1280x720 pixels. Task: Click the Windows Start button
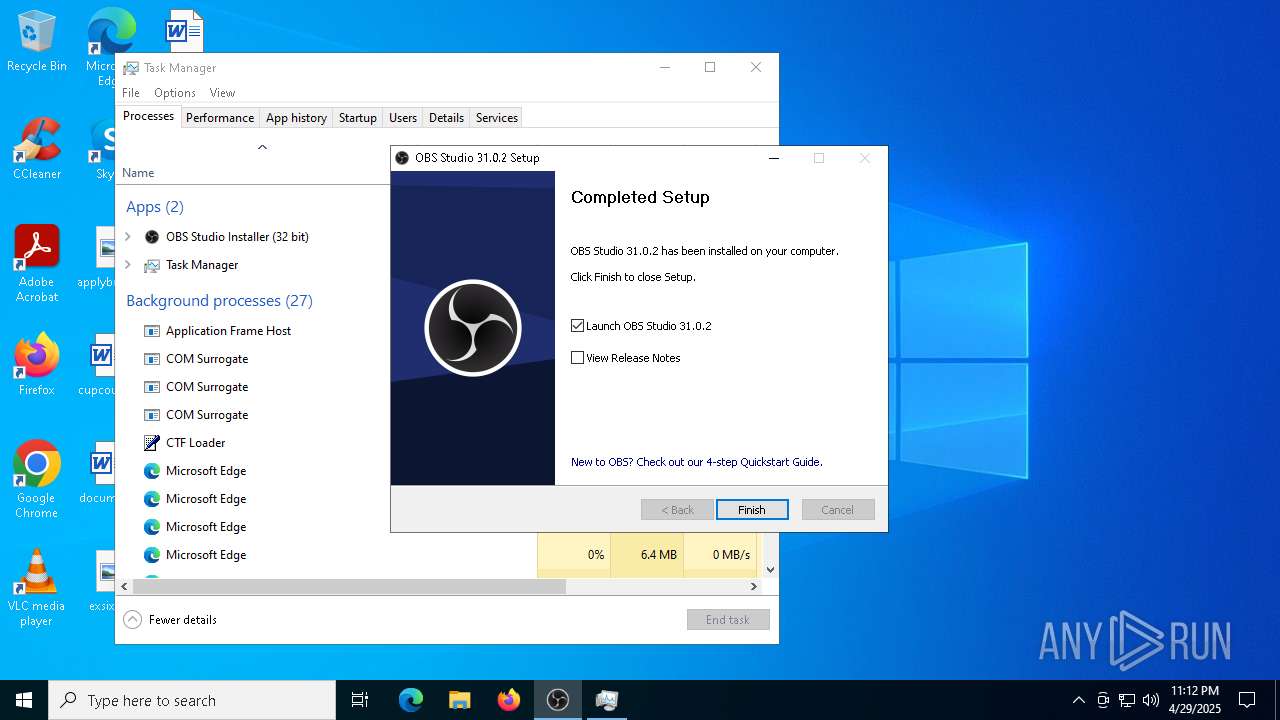pos(24,700)
